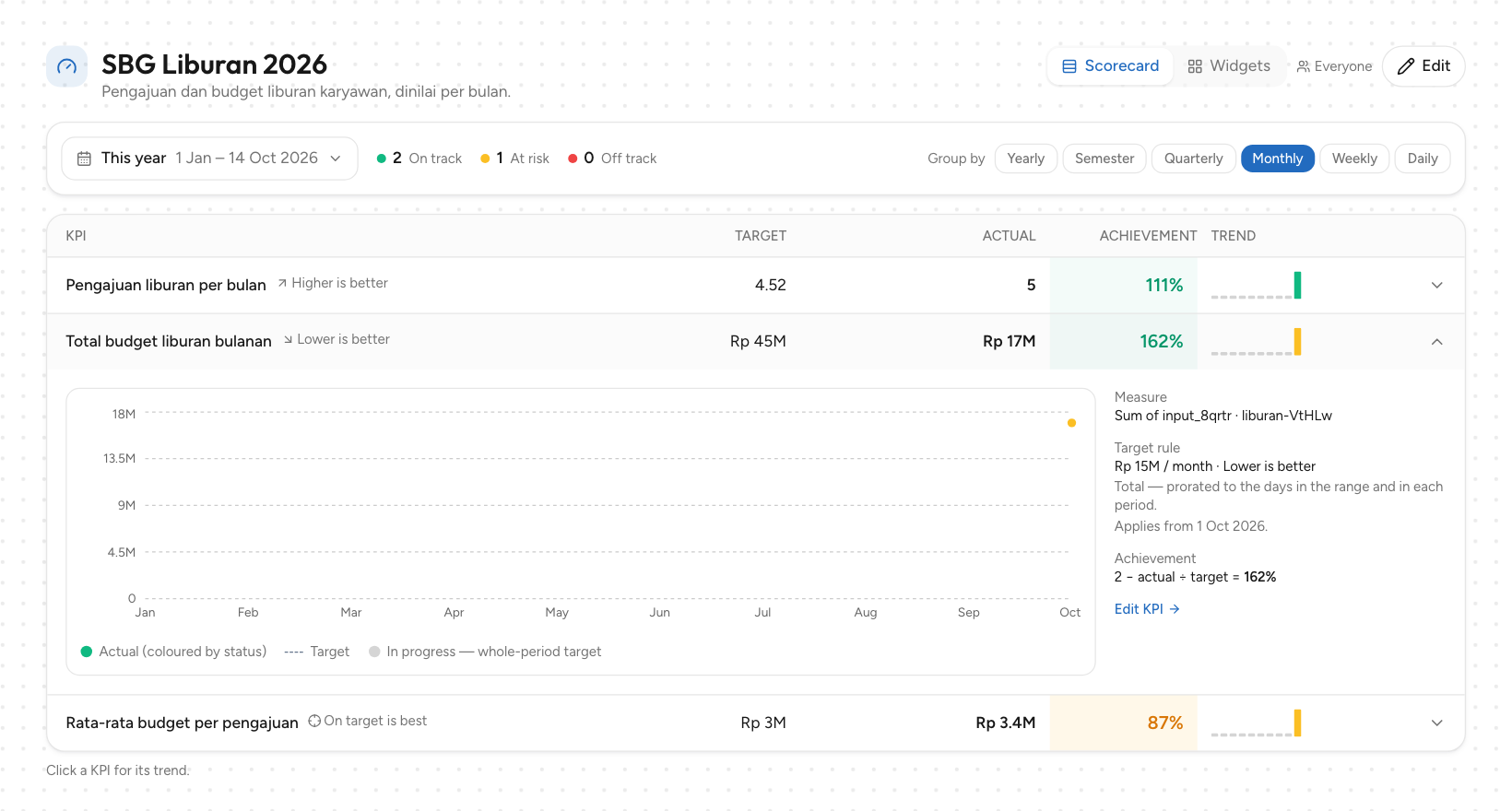1512x811 pixels.
Task: Click the TREND column header
Action: point(1234,236)
